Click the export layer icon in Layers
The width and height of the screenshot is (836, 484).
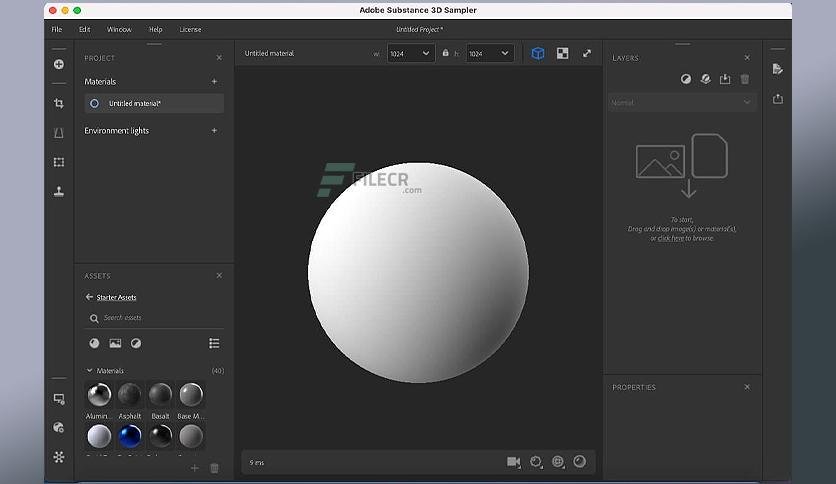click(x=725, y=79)
